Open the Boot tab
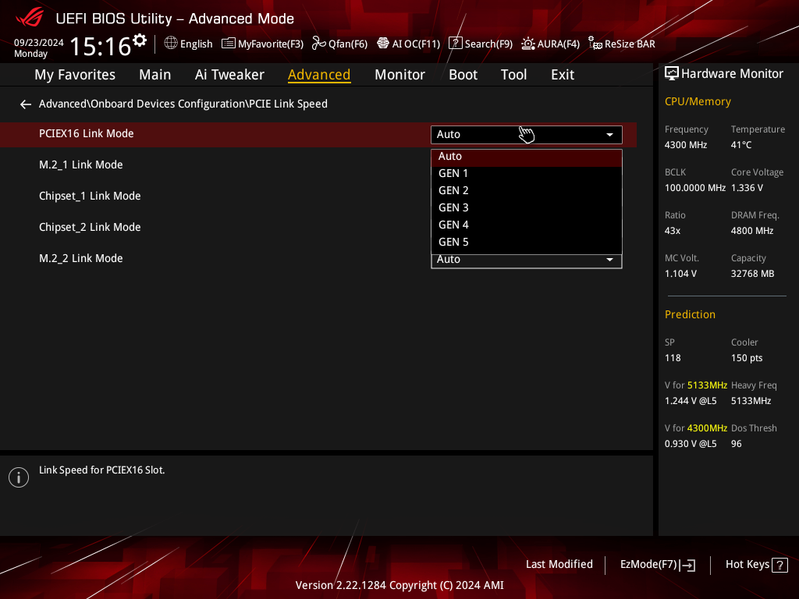 click(x=463, y=75)
